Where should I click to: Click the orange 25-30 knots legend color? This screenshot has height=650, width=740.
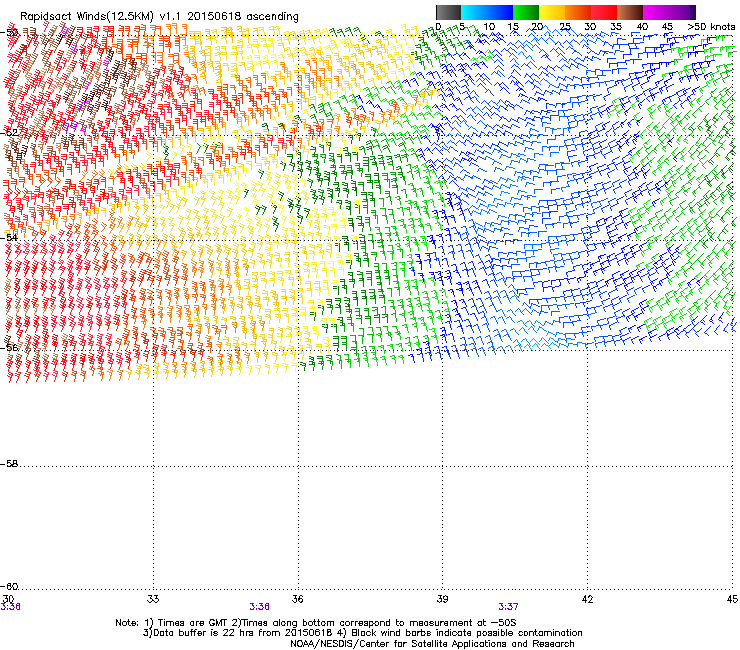pos(578,12)
